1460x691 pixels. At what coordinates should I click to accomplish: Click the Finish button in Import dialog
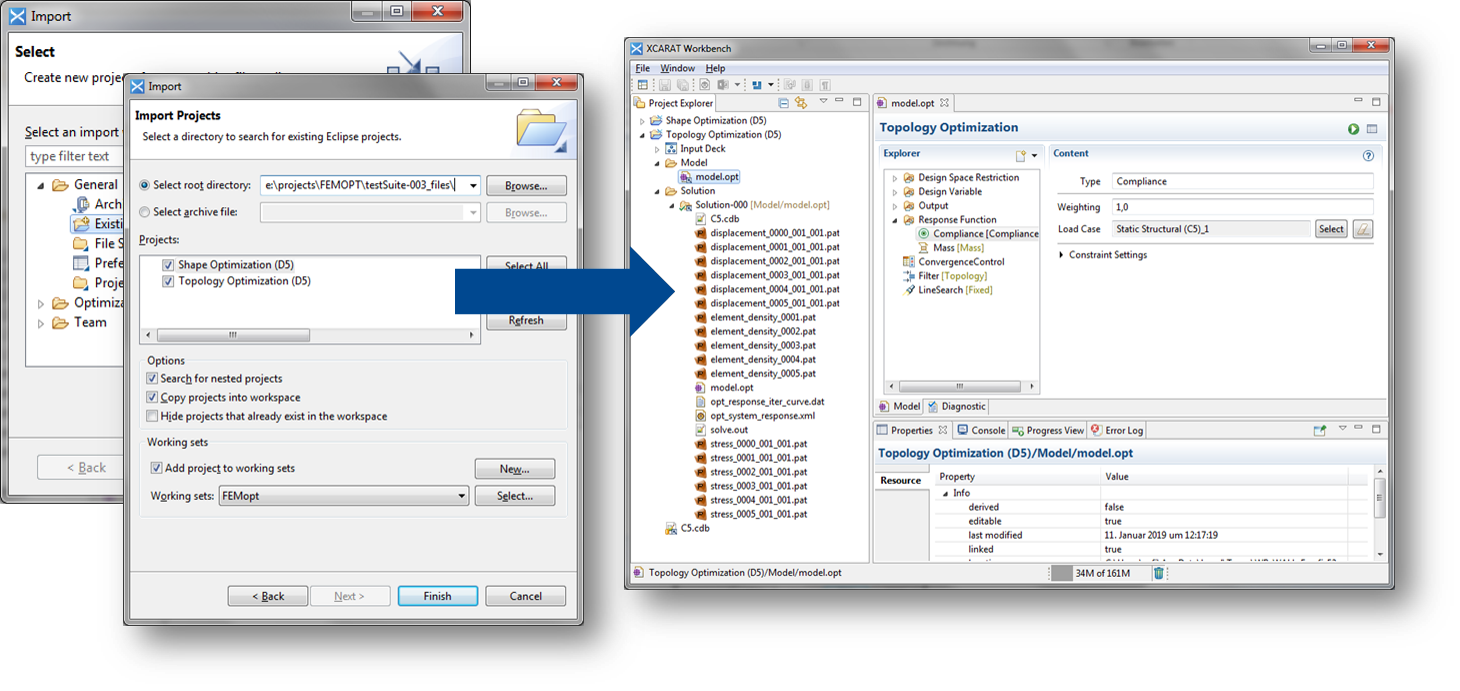coord(437,596)
